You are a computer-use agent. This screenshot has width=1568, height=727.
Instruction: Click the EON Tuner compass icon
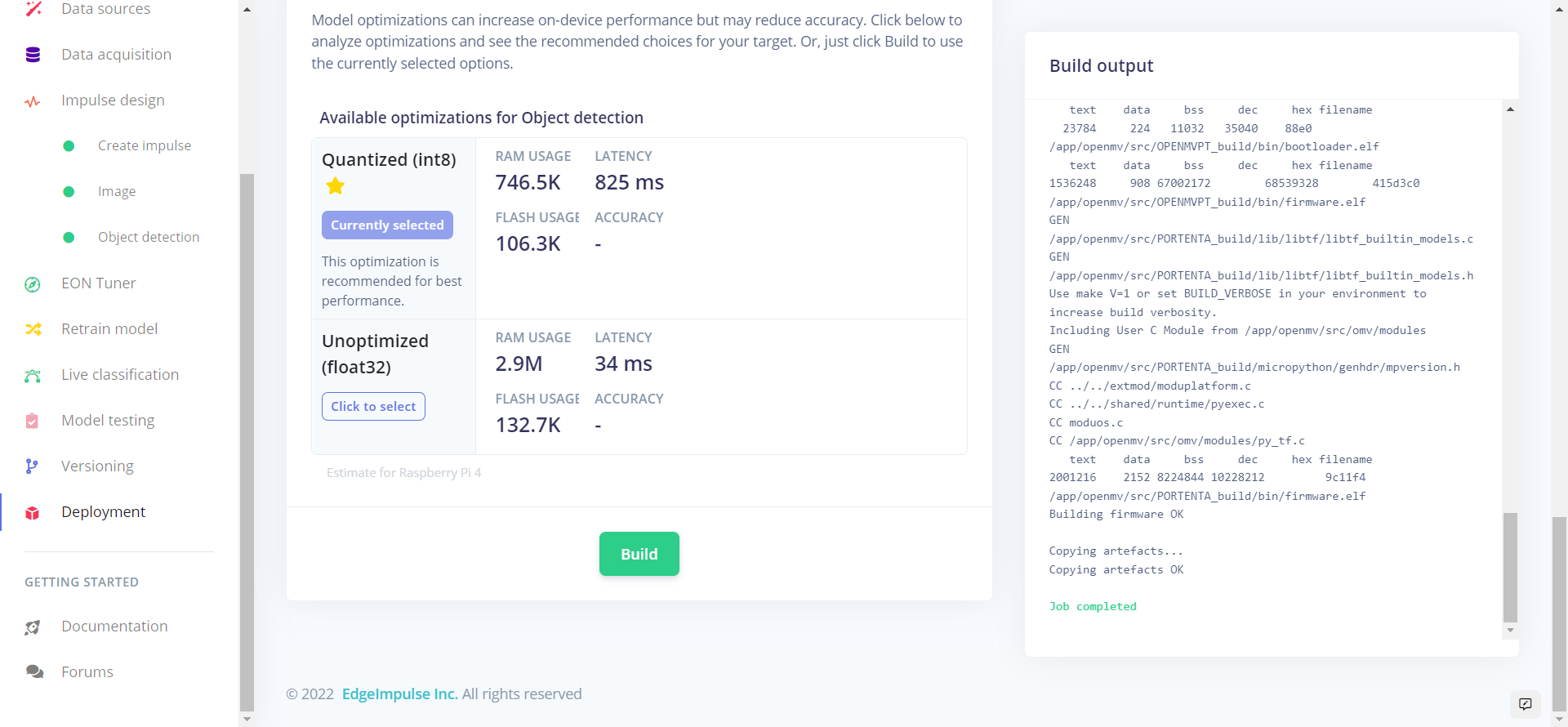click(33, 284)
